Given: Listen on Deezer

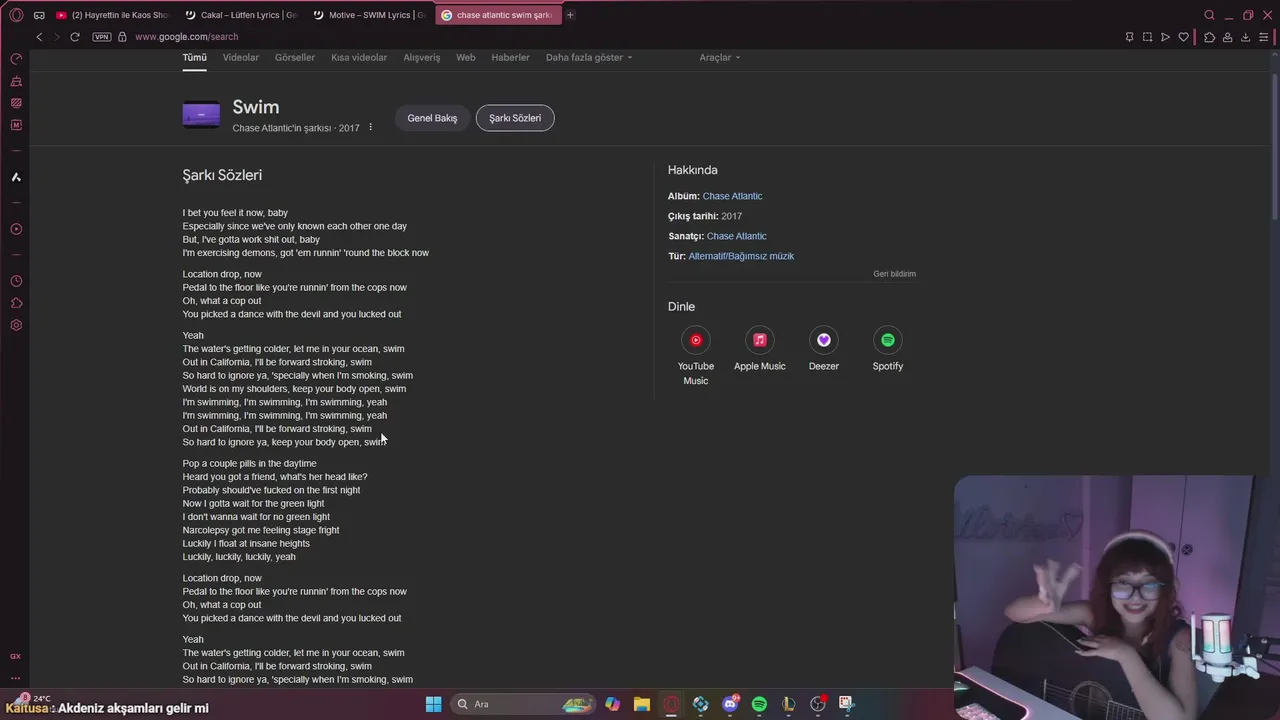Looking at the screenshot, I should (824, 350).
